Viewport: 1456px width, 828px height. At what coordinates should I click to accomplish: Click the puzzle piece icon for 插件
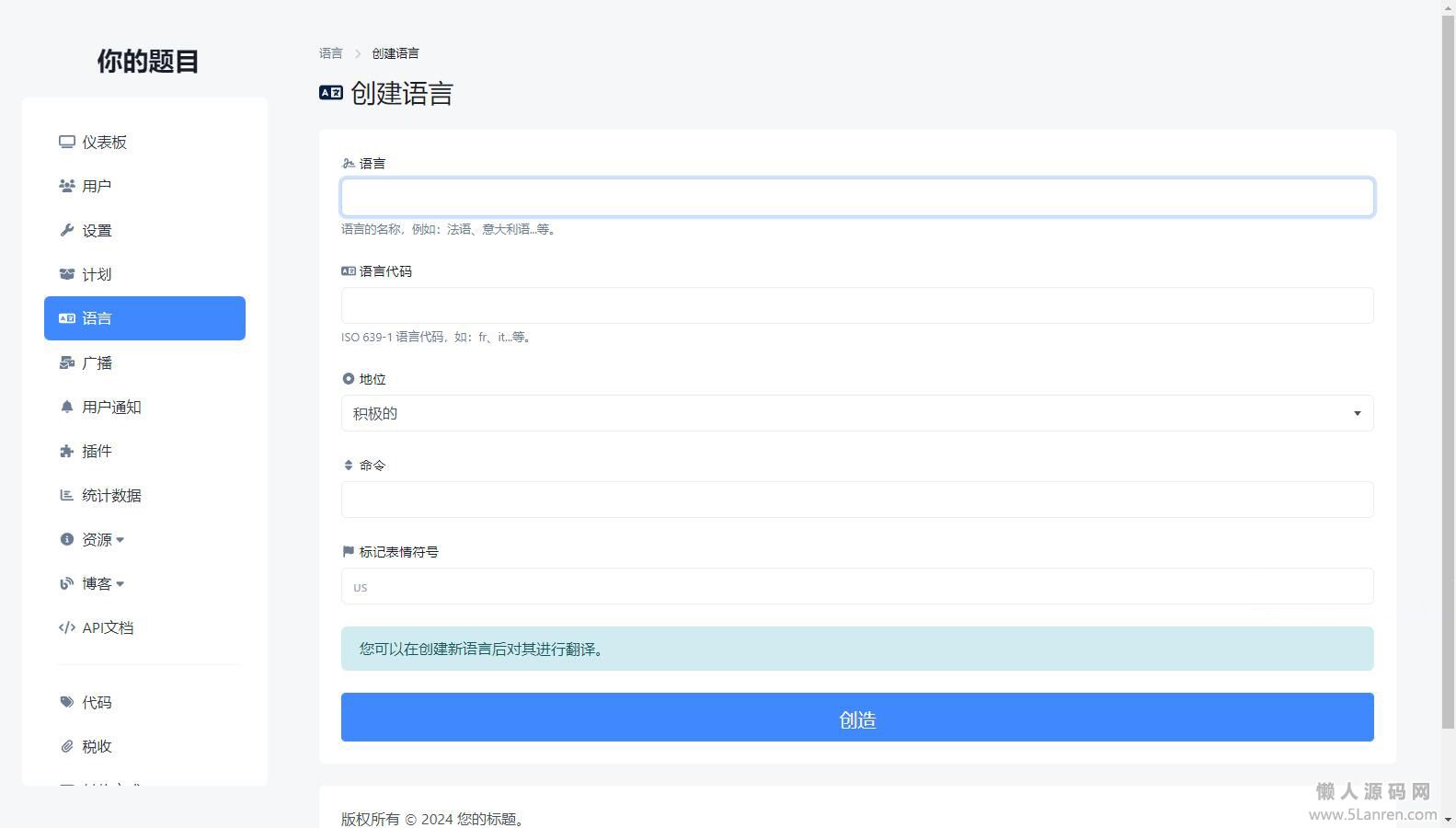[x=66, y=451]
